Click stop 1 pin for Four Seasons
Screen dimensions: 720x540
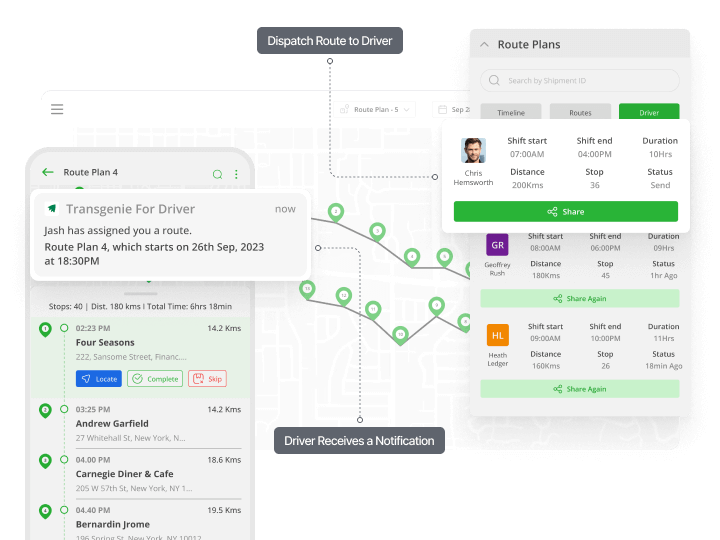coord(45,329)
